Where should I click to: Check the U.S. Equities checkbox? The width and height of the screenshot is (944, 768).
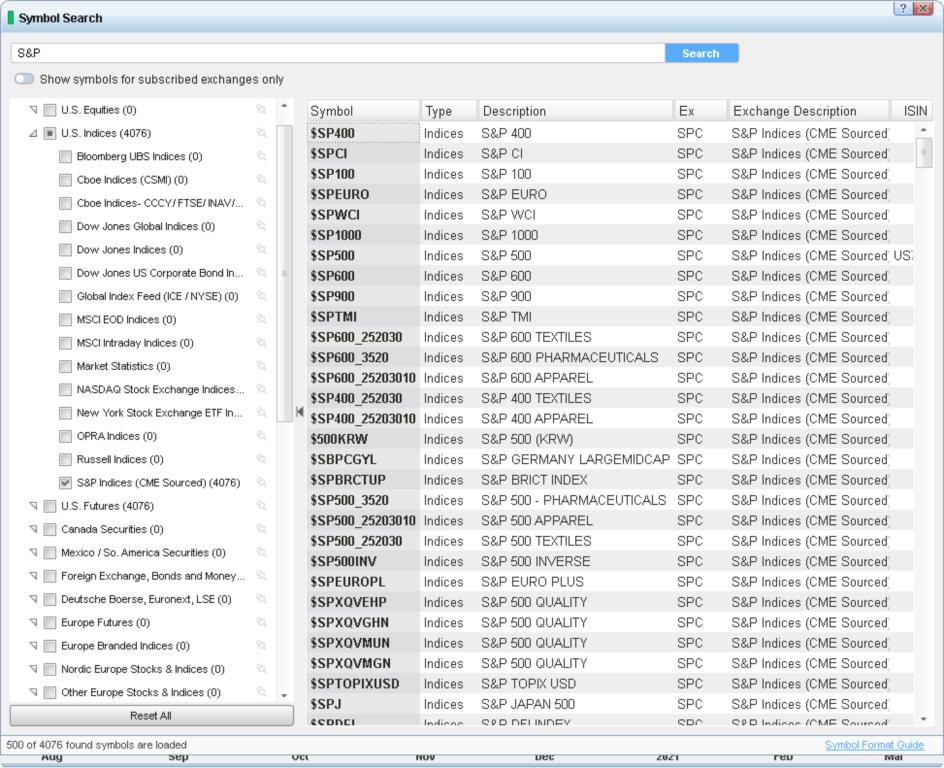[x=51, y=110]
